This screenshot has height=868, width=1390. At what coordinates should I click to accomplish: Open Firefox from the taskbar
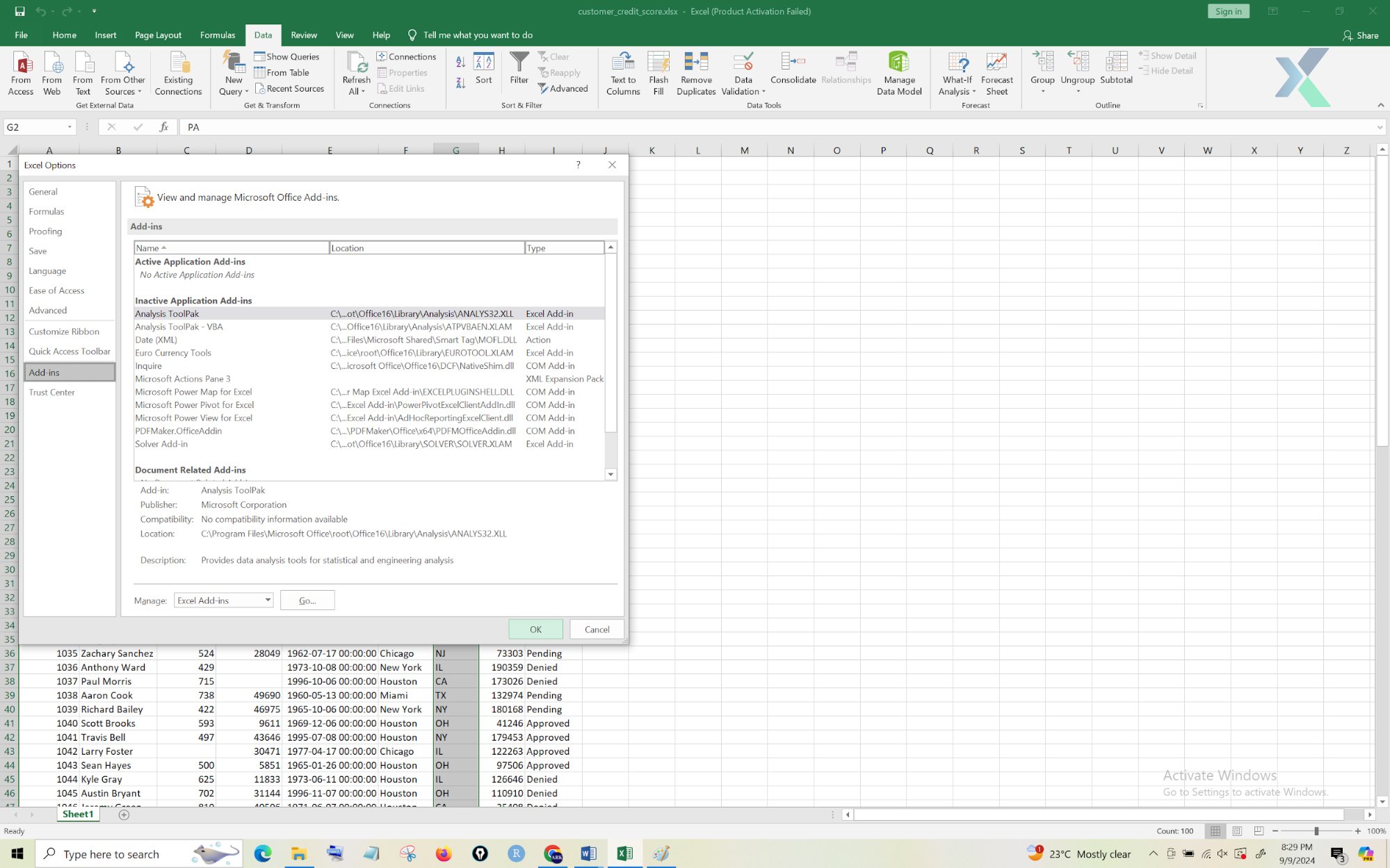[x=444, y=853]
